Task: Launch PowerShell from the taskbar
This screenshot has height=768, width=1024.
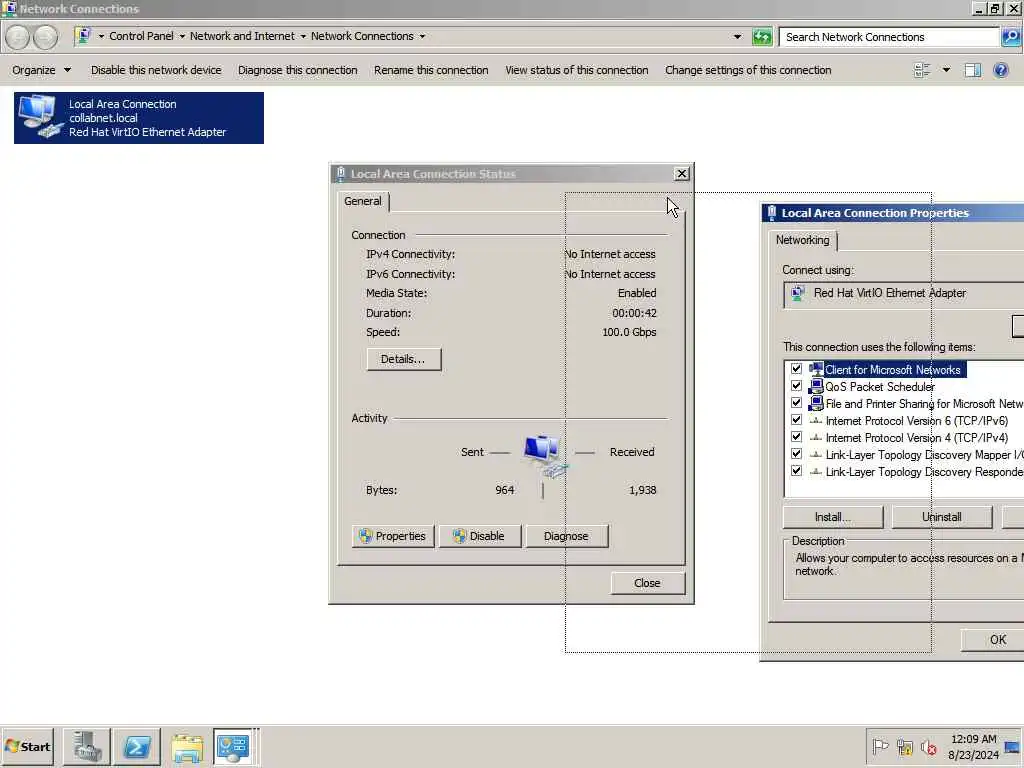Action: coord(136,746)
